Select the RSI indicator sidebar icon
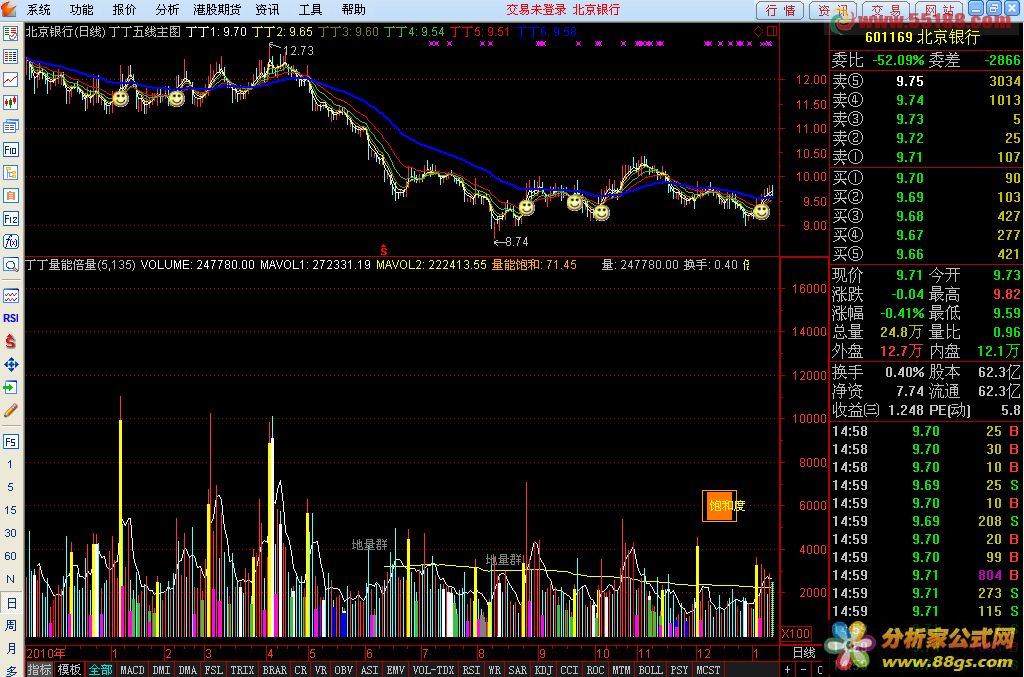1024x677 pixels. coord(10,318)
